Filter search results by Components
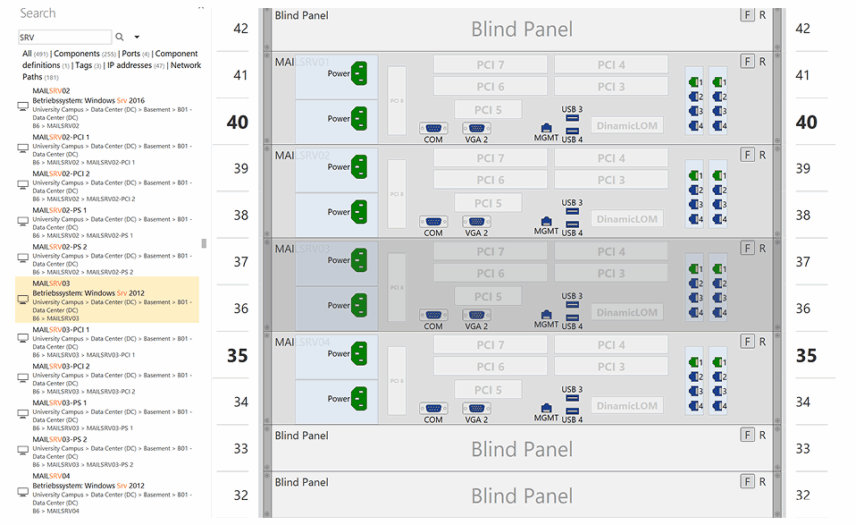 tap(77, 54)
